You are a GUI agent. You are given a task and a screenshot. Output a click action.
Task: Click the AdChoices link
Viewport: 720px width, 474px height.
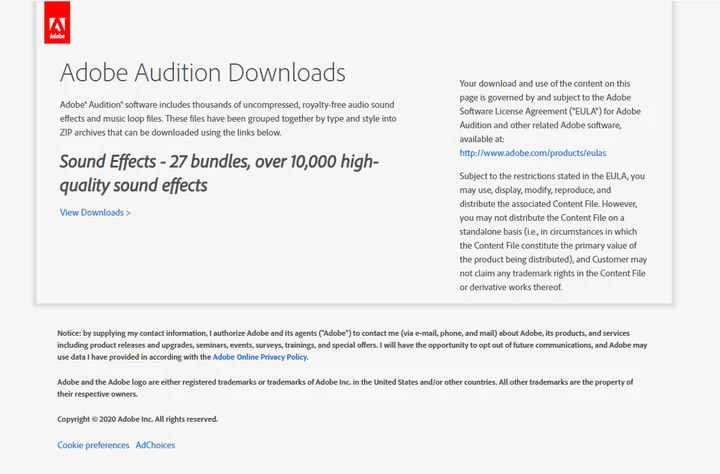click(x=155, y=445)
